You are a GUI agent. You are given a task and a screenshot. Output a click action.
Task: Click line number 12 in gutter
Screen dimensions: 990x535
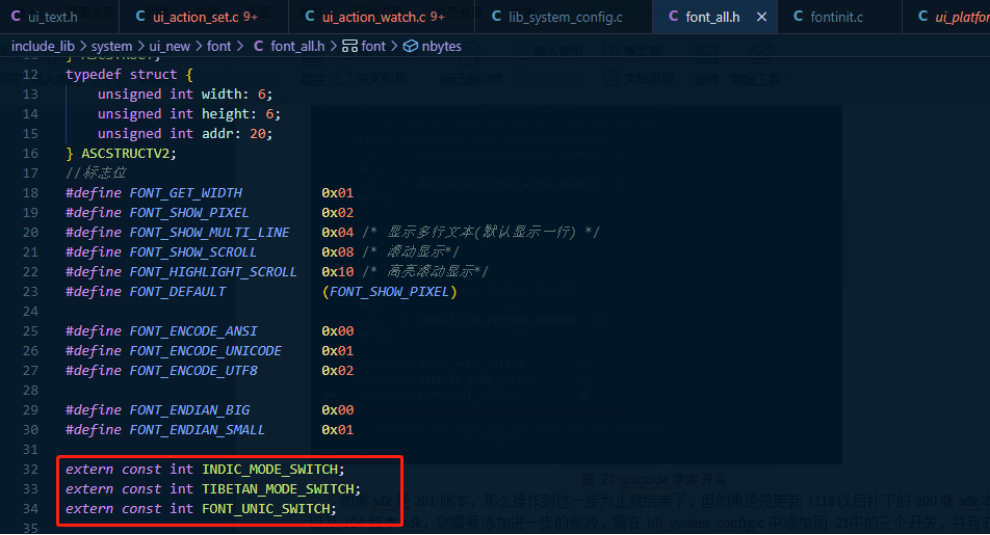point(30,75)
